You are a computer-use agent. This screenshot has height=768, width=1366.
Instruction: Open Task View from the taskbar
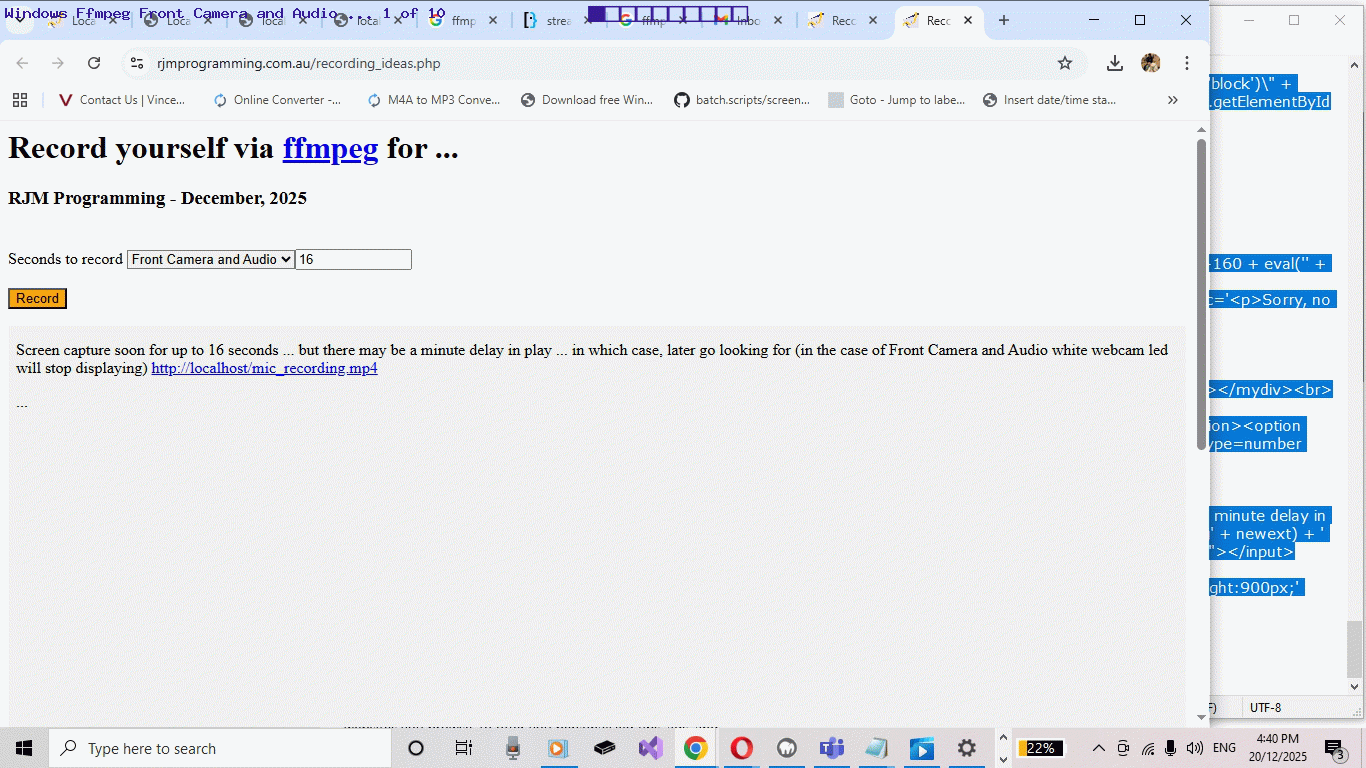pos(464,747)
